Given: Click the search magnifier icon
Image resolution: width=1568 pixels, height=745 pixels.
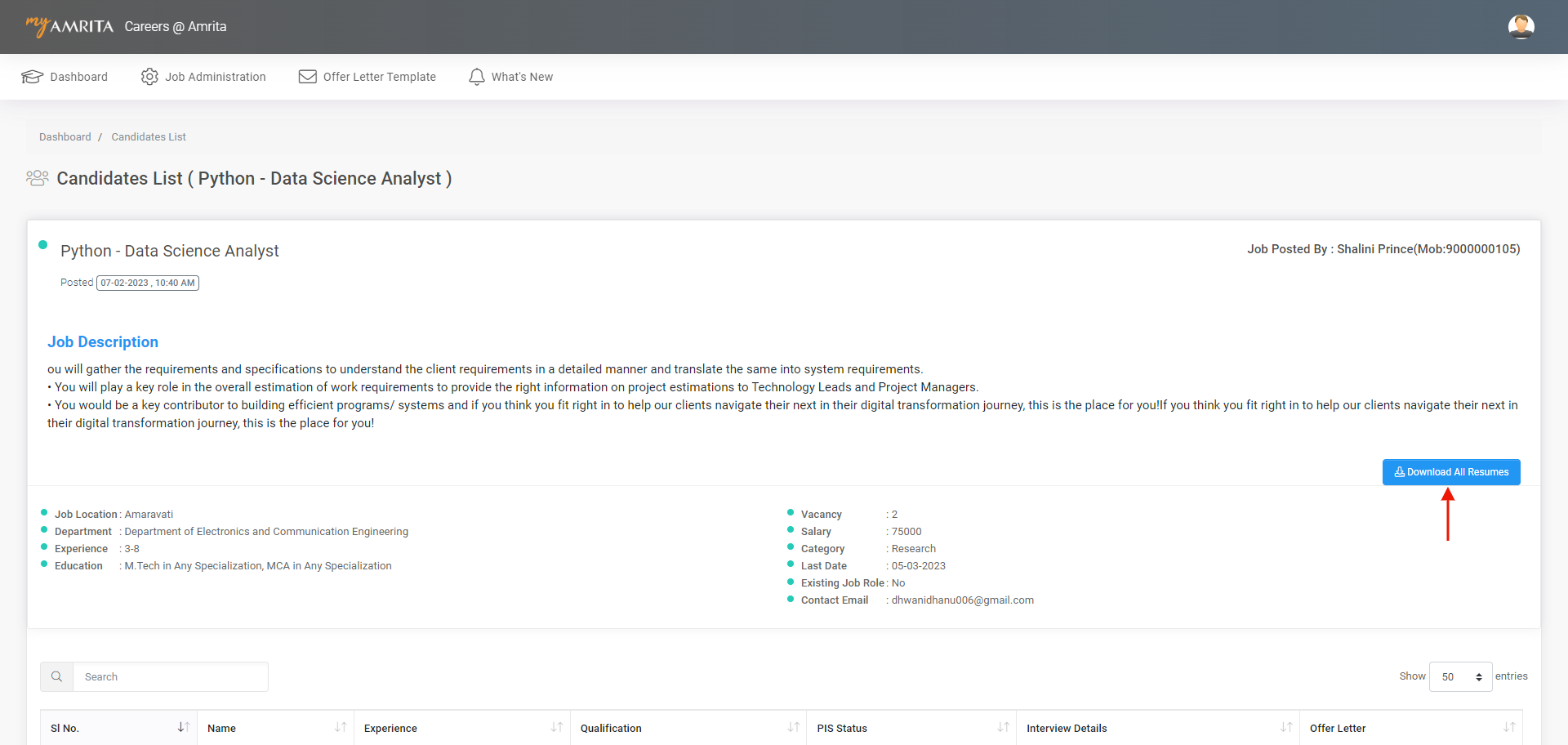Looking at the screenshot, I should [57, 676].
